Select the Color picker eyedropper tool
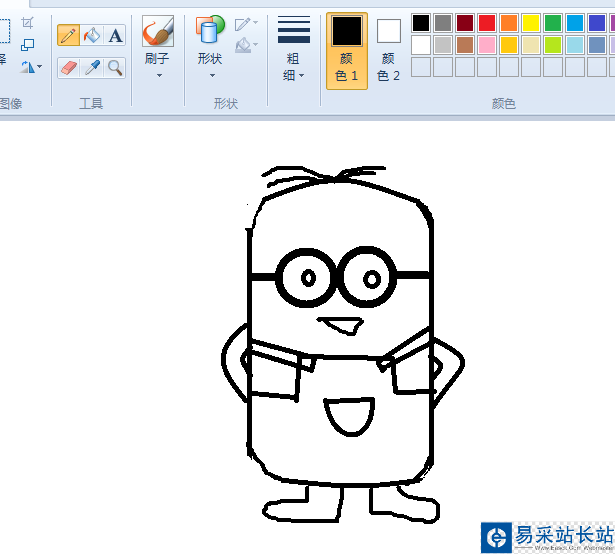Screen dimensions: 615x554 (92, 68)
